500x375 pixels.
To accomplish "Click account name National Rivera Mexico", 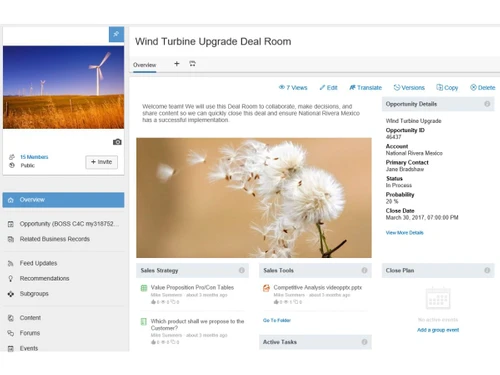I will point(414,153).
